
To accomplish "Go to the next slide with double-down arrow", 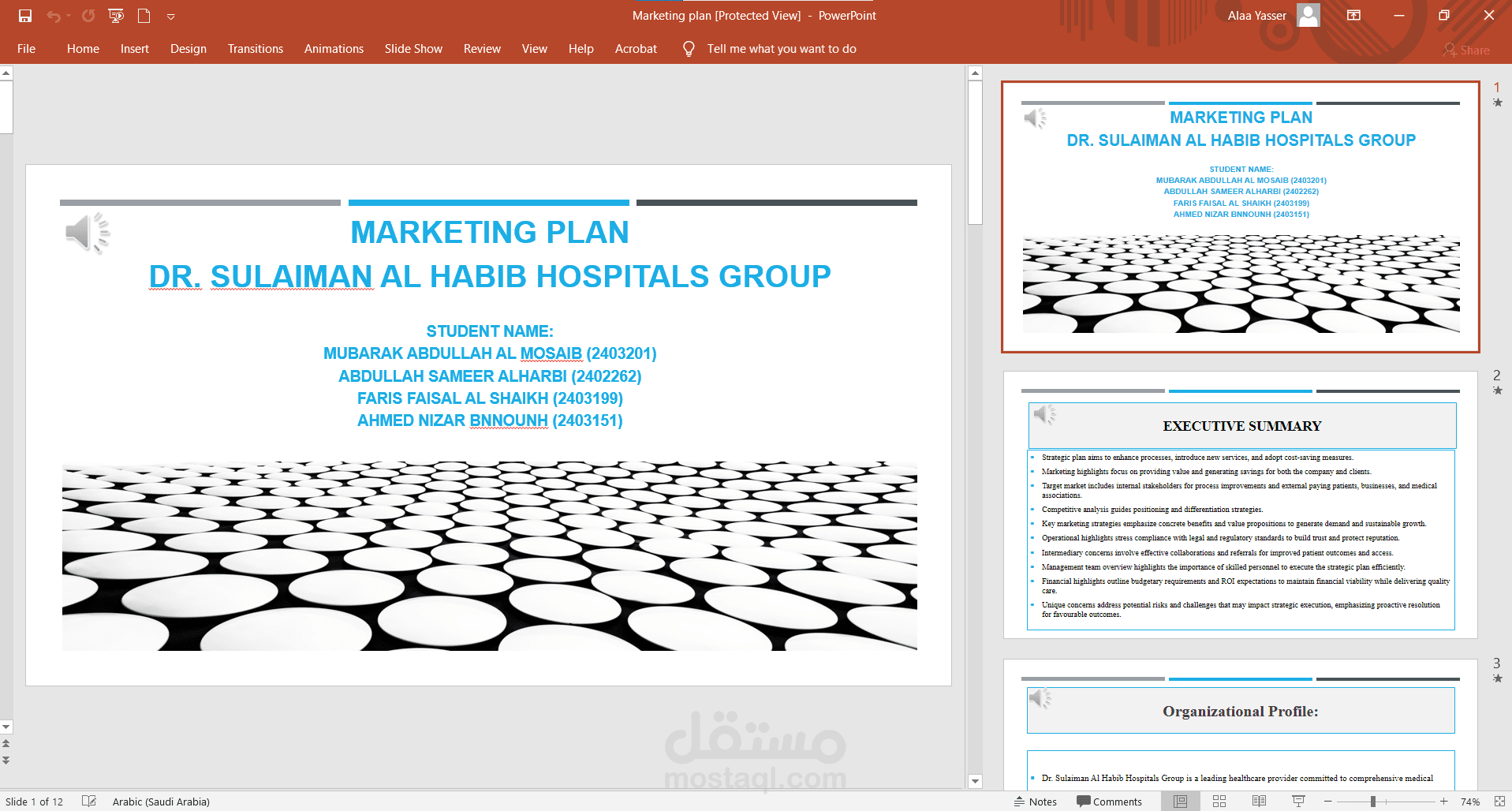I will pyautogui.click(x=6, y=761).
